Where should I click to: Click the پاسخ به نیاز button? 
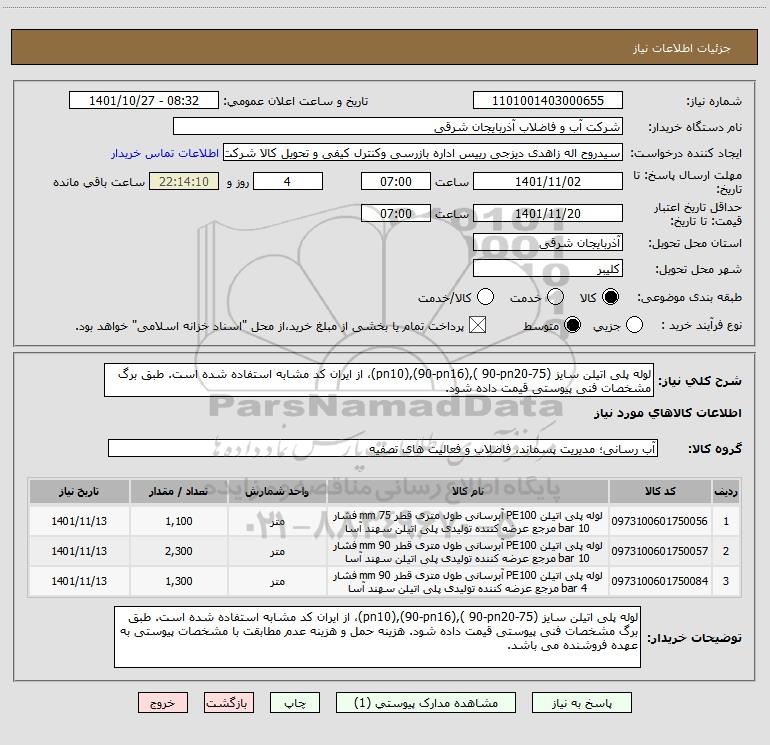click(582, 703)
